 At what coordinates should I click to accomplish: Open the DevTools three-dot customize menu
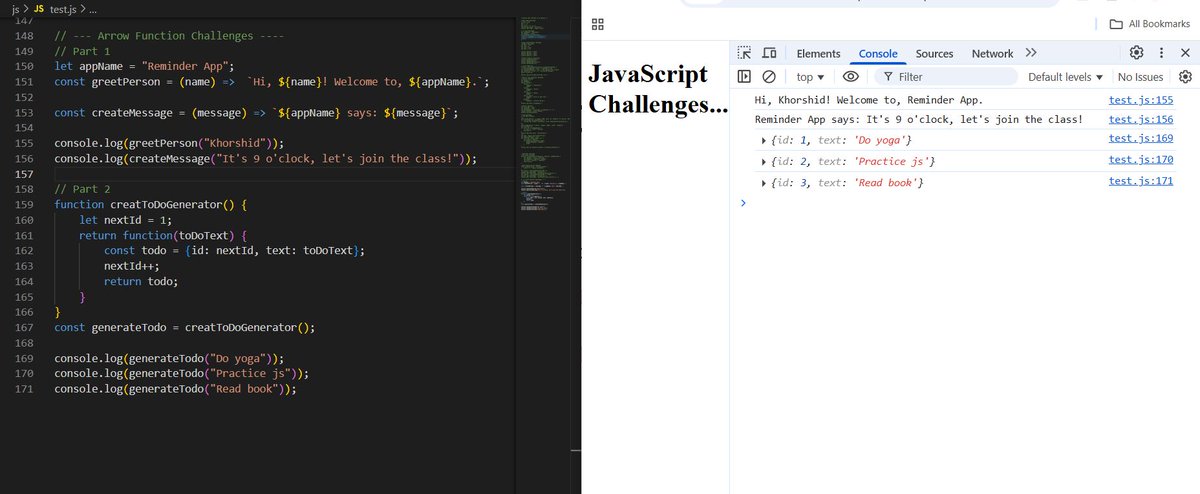coord(1161,53)
